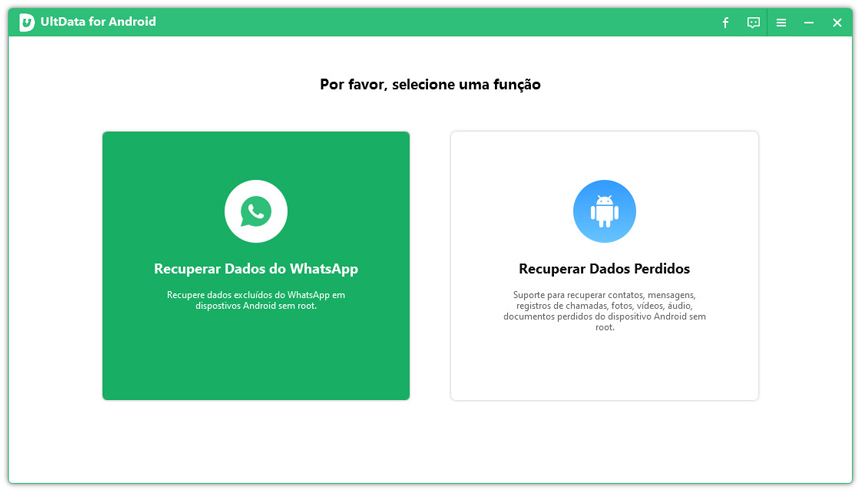Minimize the UltData window
Viewport: 860px width, 491px height.
pyautogui.click(x=808, y=22)
